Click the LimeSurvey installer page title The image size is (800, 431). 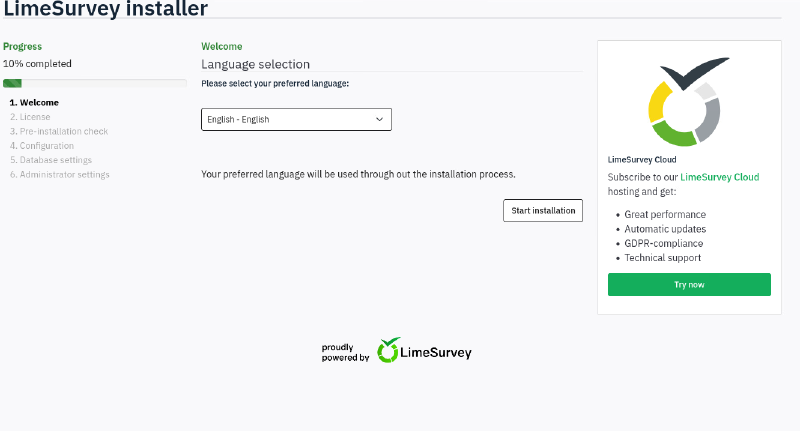point(106,9)
